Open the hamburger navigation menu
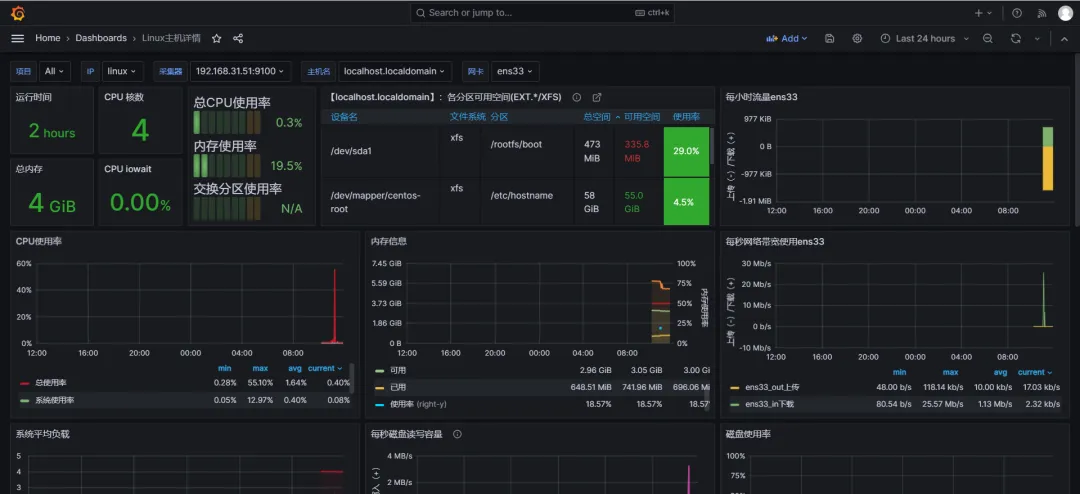 pyautogui.click(x=17, y=38)
